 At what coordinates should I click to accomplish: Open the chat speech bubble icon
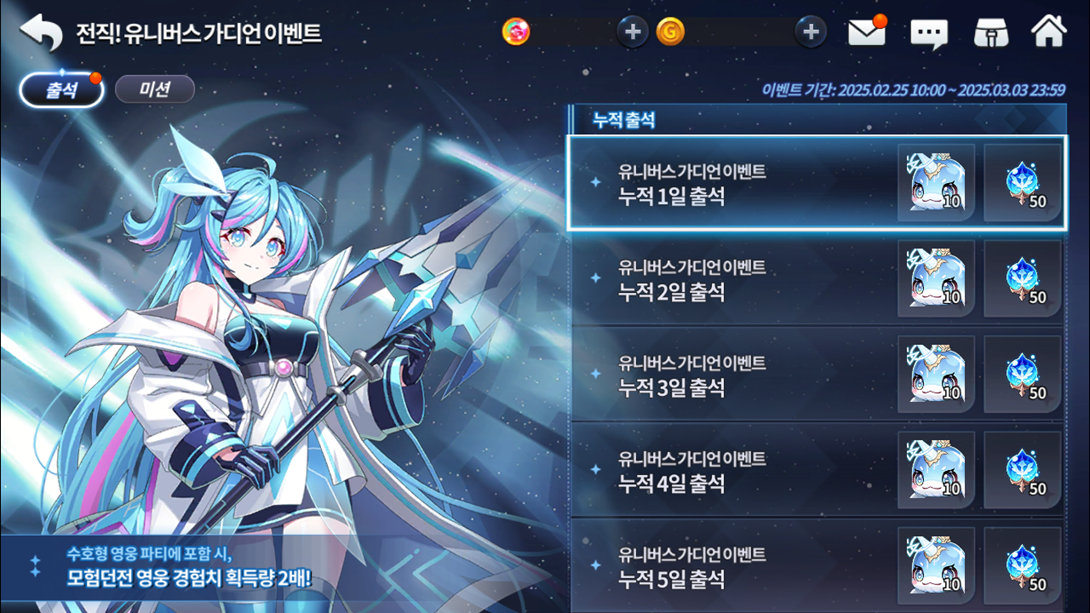pos(929,33)
